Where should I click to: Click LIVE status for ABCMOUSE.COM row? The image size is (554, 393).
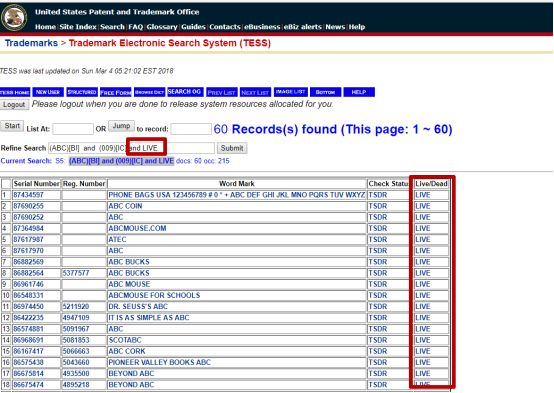423,228
